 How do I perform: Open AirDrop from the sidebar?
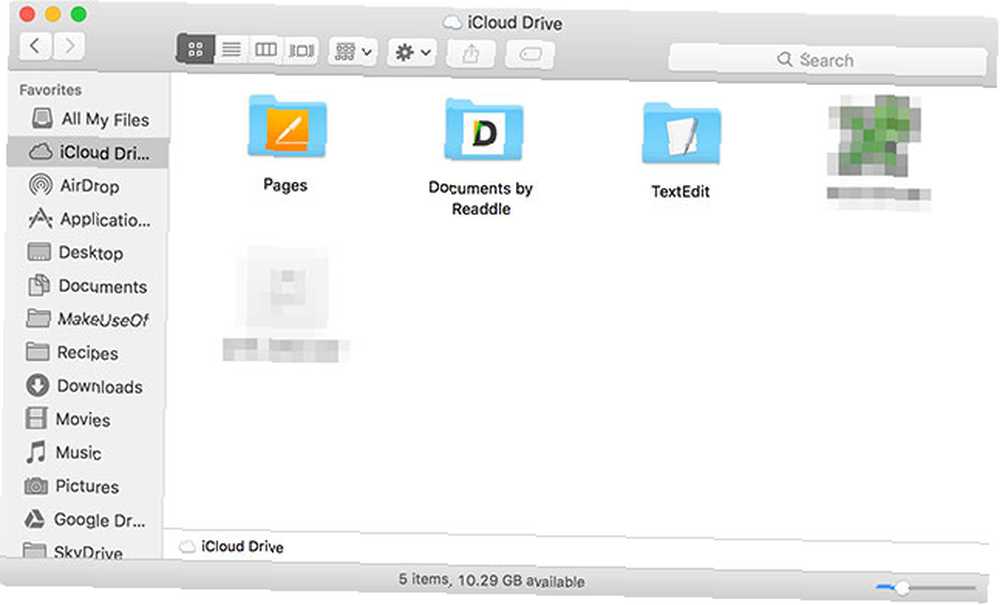pos(89,186)
